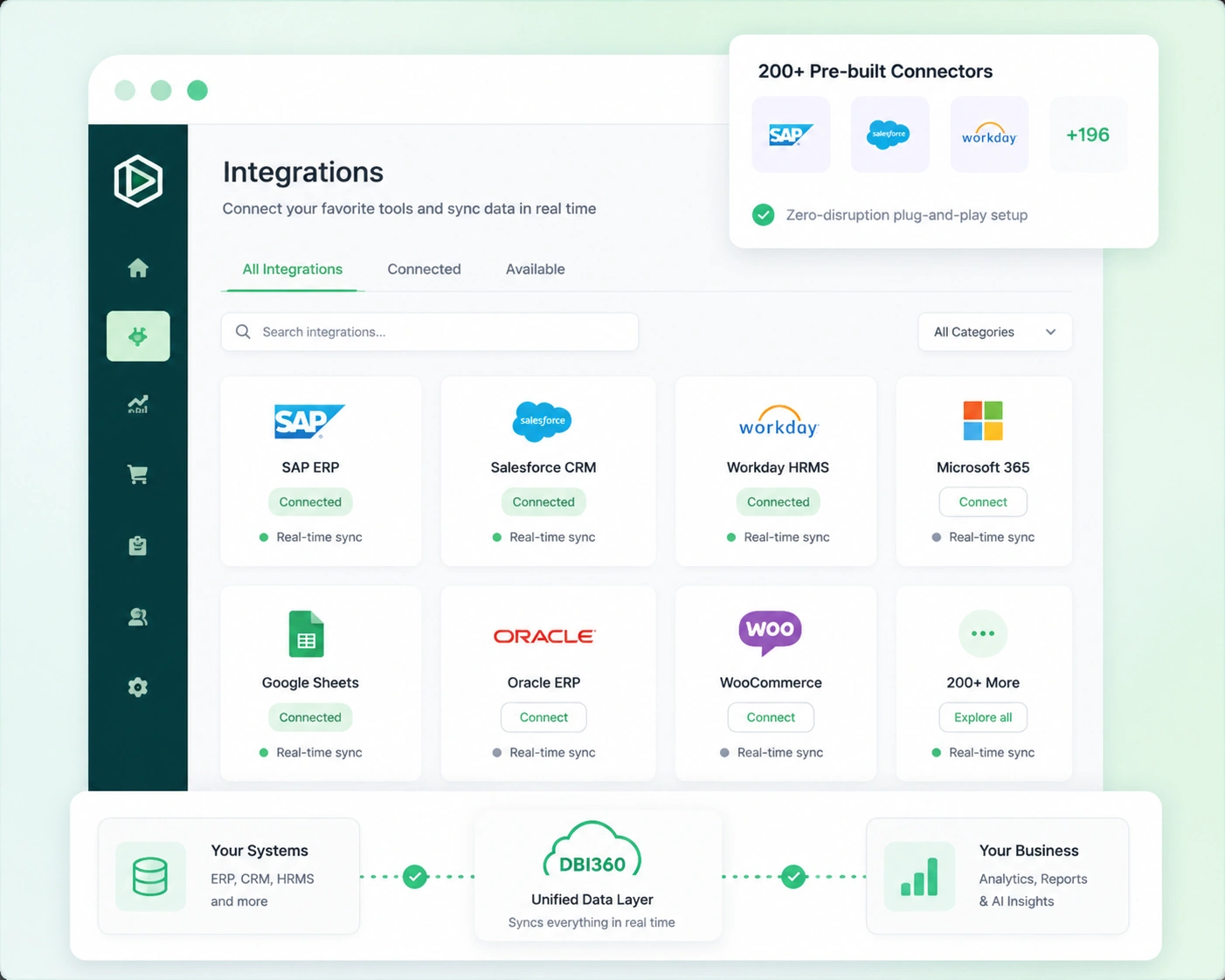Viewport: 1225px width, 980px height.
Task: Click the +196 connectors tile
Action: (x=1088, y=135)
